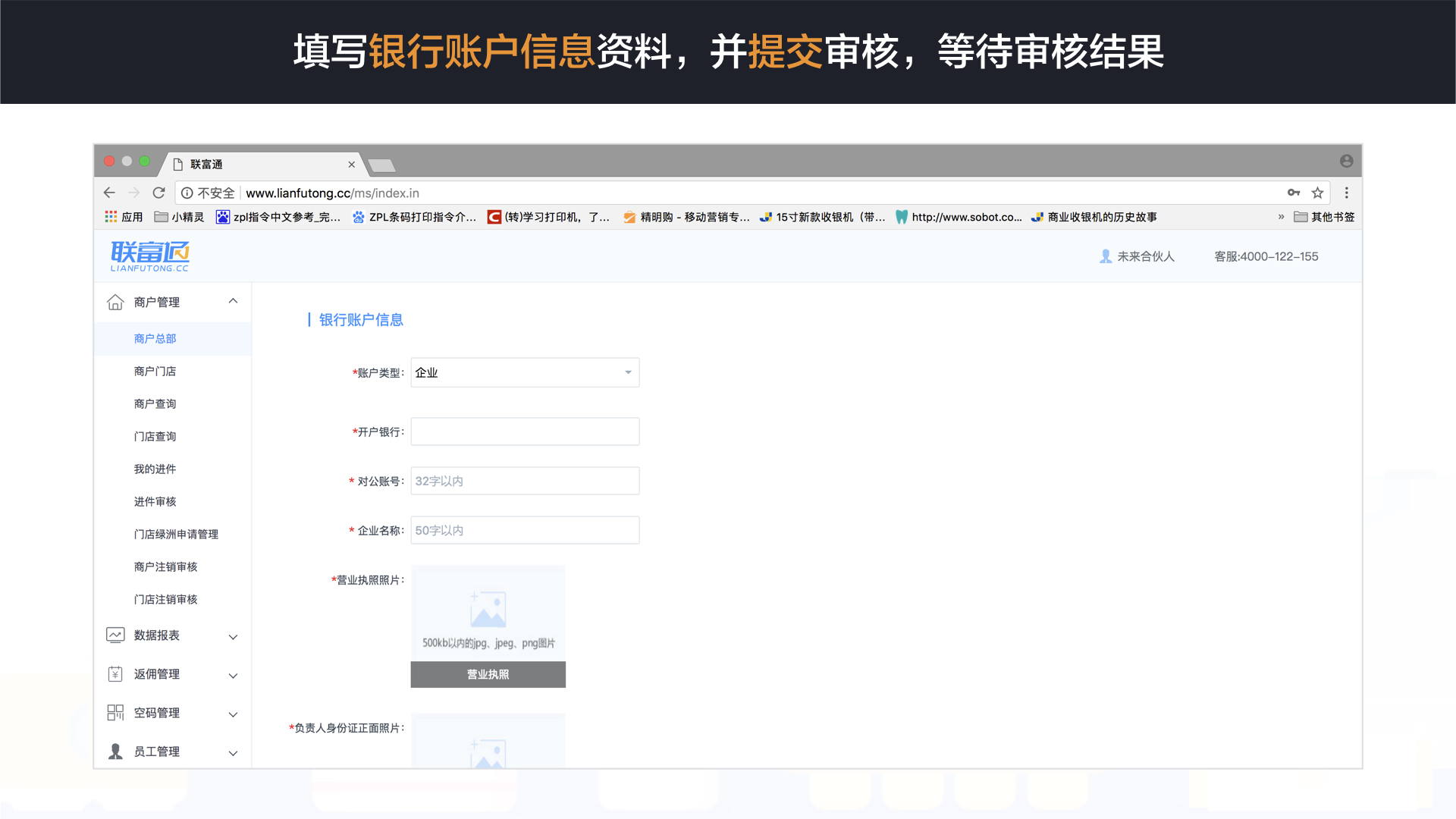This screenshot has width=1456, height=819.
Task: Open zpl指令中文参考 bookmark
Action: pyautogui.click(x=278, y=217)
